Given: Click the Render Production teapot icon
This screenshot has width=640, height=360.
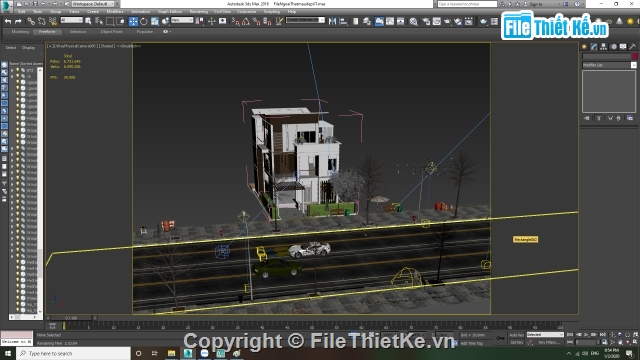Looking at the screenshot, I should [447, 21].
